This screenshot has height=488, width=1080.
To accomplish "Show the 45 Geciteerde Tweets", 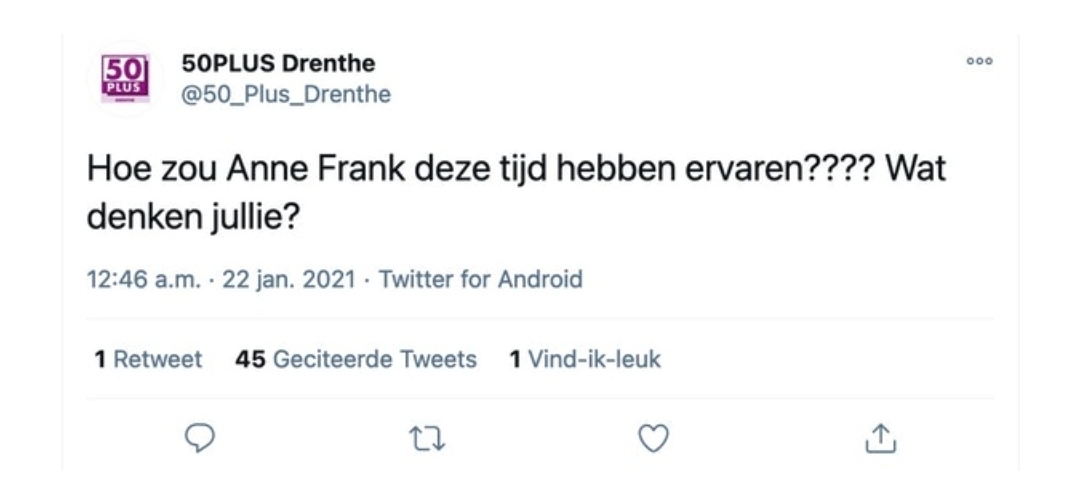I will (x=356, y=359).
